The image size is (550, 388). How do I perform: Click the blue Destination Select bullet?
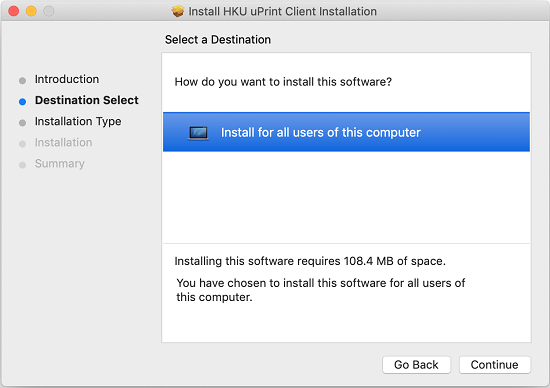click(22, 102)
